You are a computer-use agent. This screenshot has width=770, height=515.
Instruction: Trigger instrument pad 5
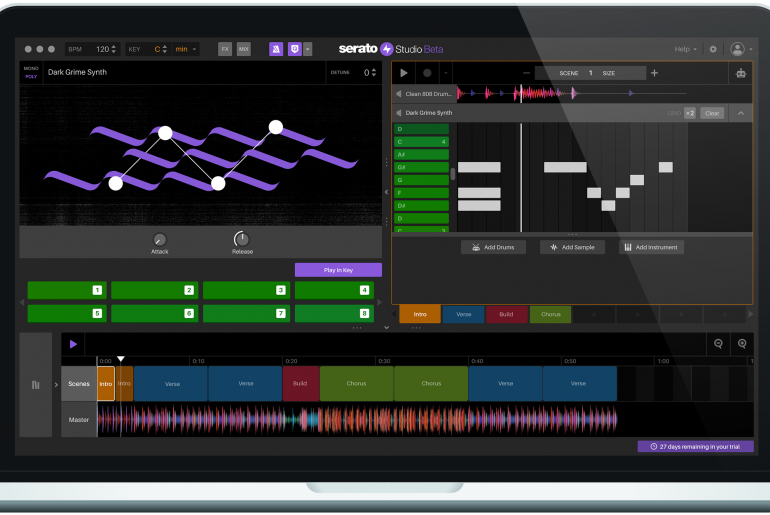click(x=67, y=313)
